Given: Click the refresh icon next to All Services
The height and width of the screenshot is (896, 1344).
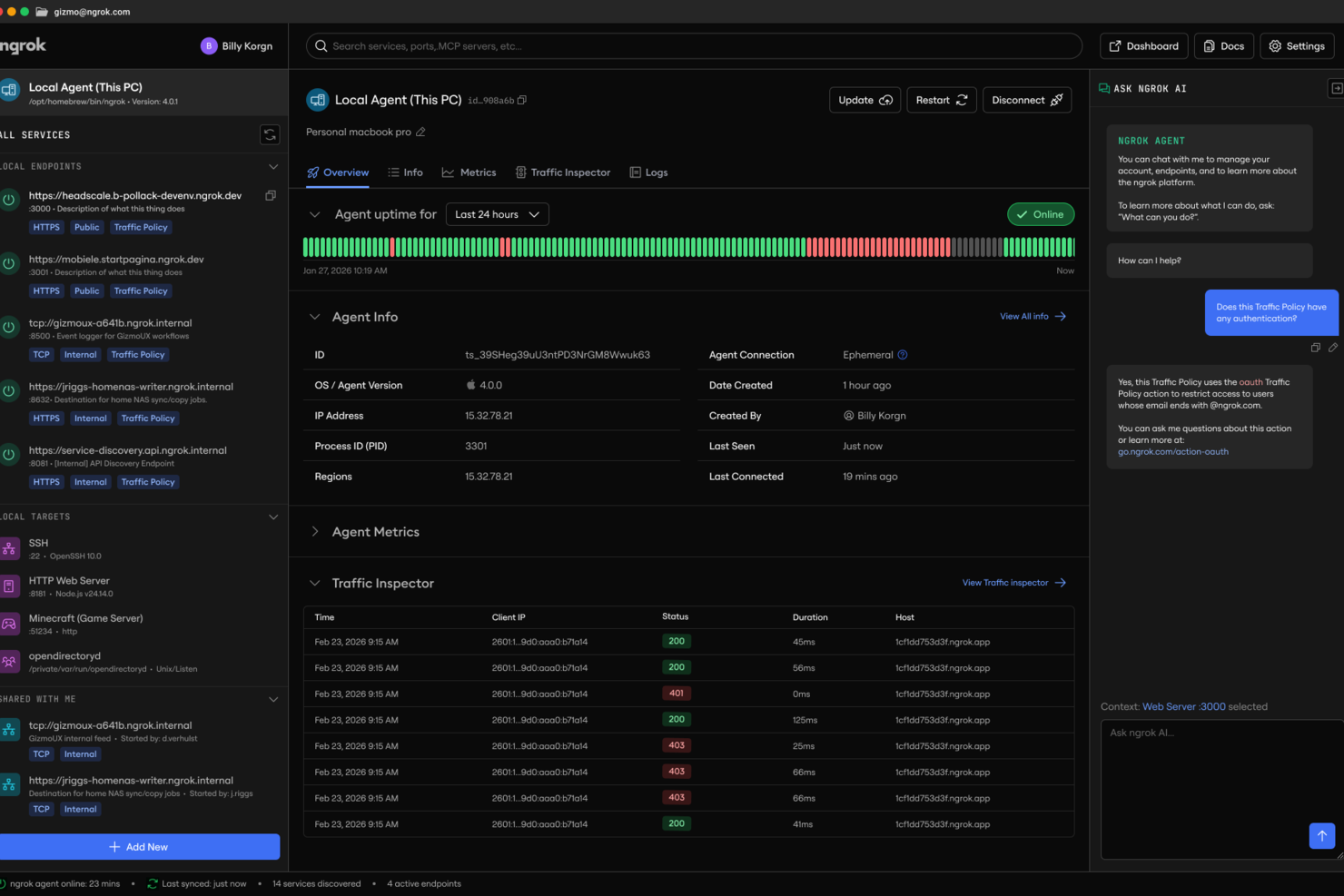Looking at the screenshot, I should 270,134.
